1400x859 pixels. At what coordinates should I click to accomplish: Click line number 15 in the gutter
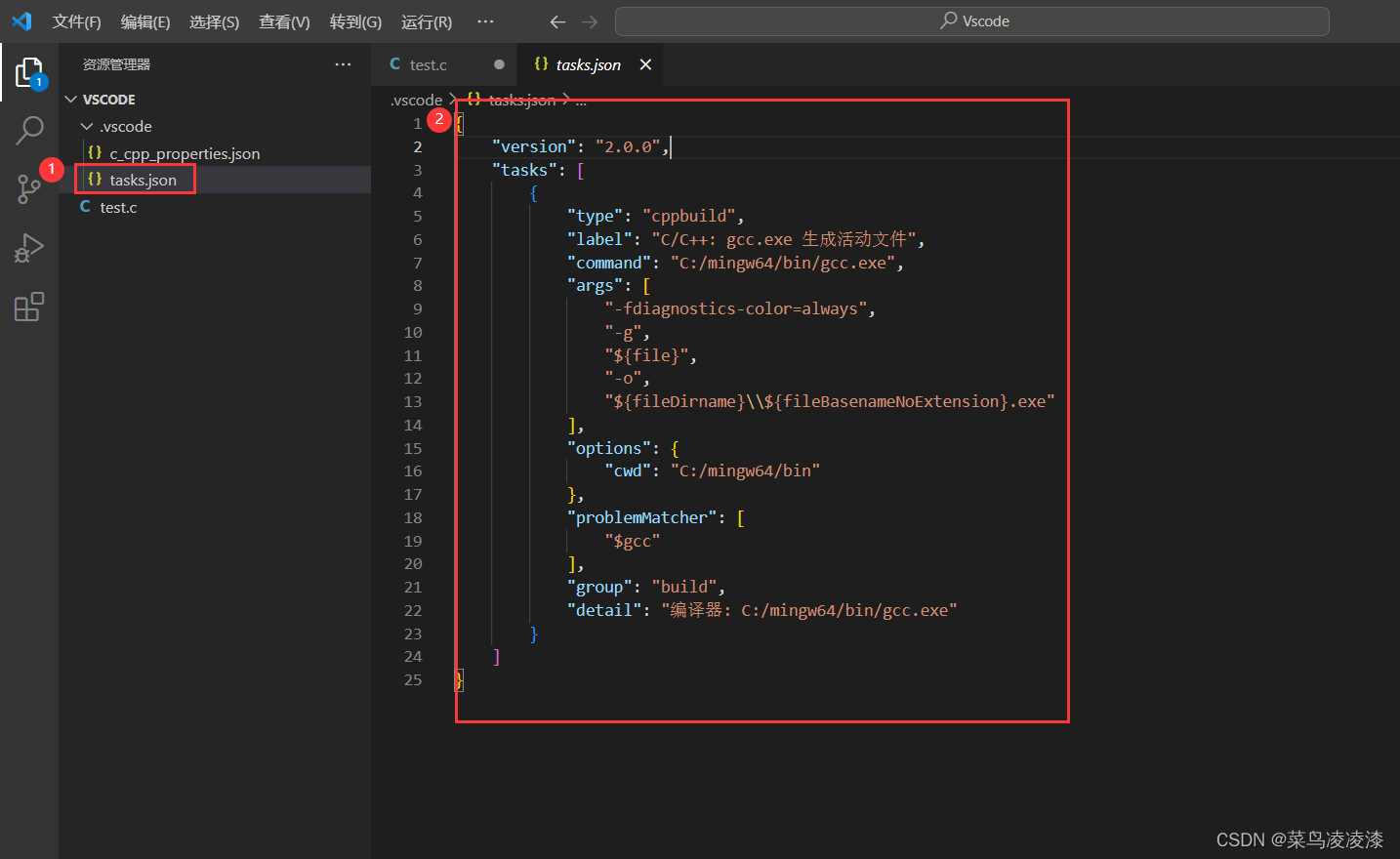tap(413, 448)
